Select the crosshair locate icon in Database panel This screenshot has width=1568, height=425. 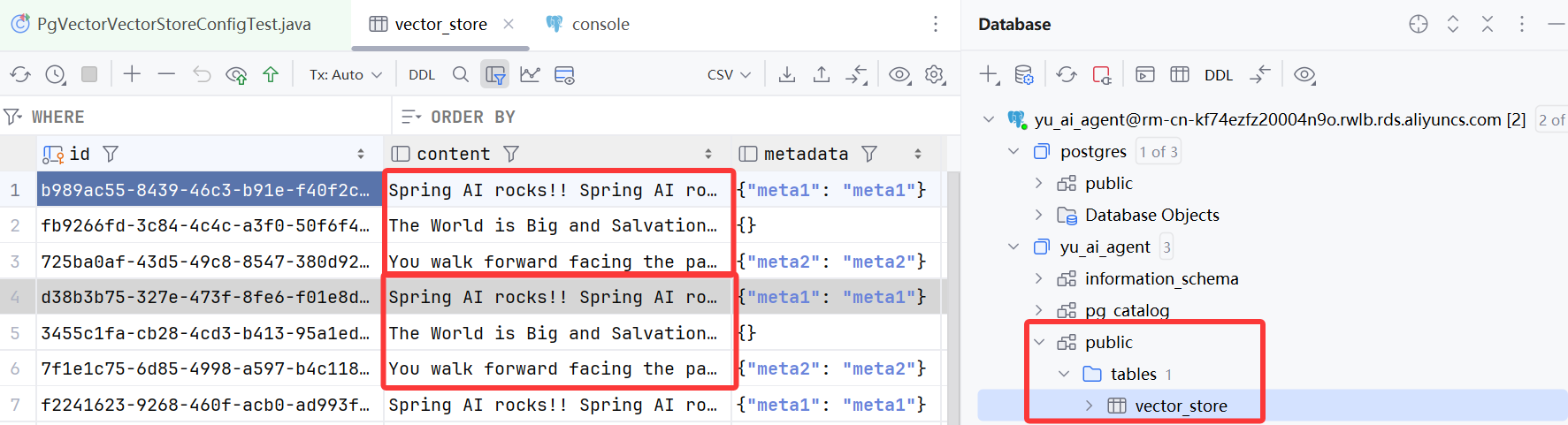[1419, 24]
